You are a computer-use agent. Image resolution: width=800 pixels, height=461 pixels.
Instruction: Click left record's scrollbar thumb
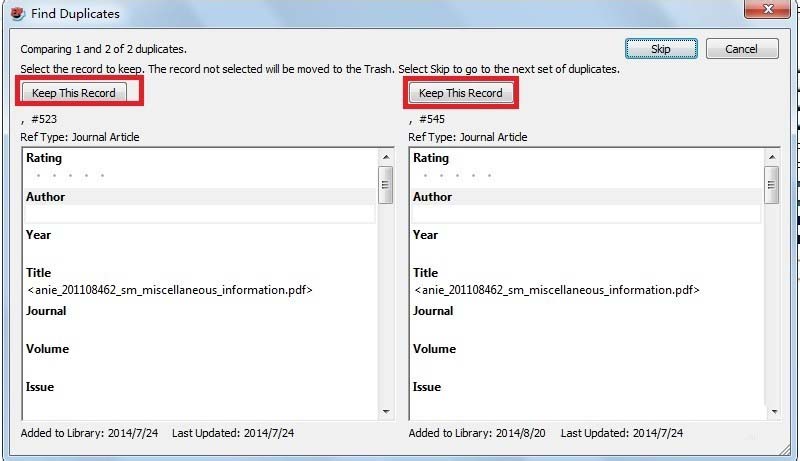click(386, 185)
